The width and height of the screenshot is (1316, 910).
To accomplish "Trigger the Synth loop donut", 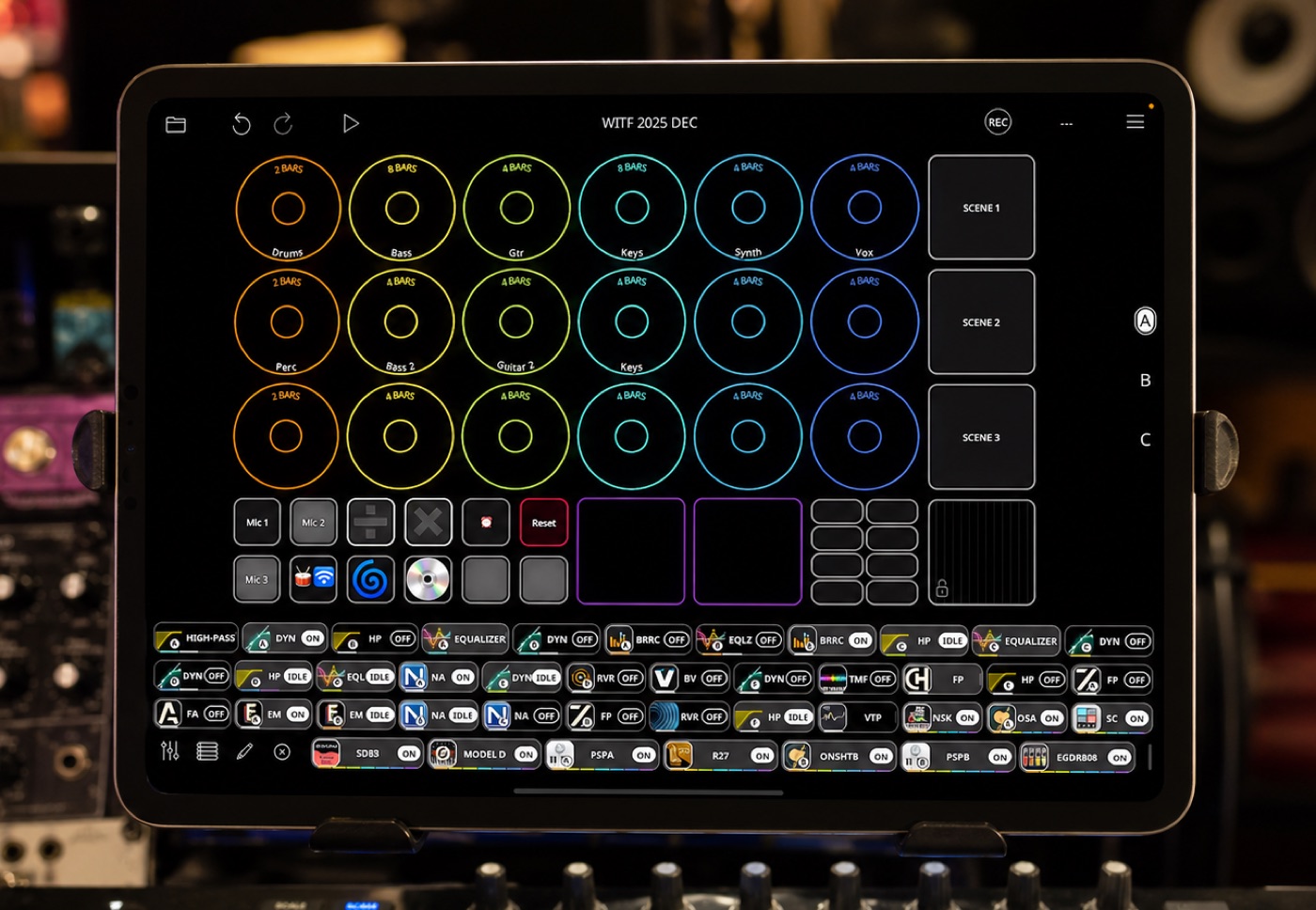I will (748, 207).
